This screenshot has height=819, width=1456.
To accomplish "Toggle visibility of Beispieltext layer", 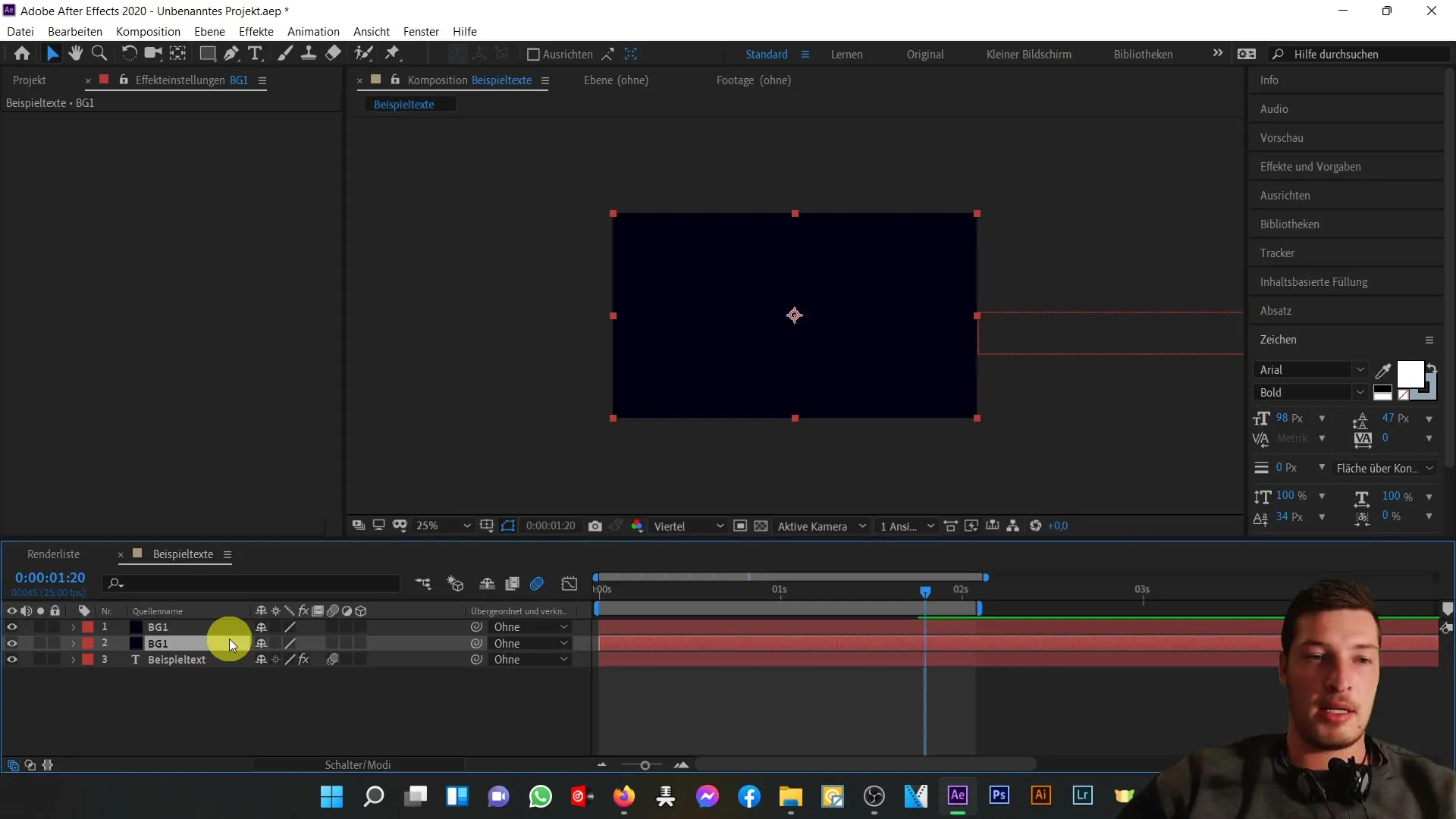I will tap(11, 659).
